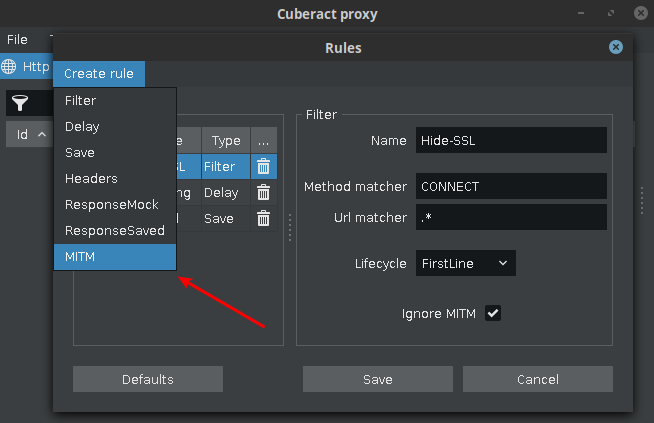Click the splitter handle between rules list and Filter panel

click(290, 228)
